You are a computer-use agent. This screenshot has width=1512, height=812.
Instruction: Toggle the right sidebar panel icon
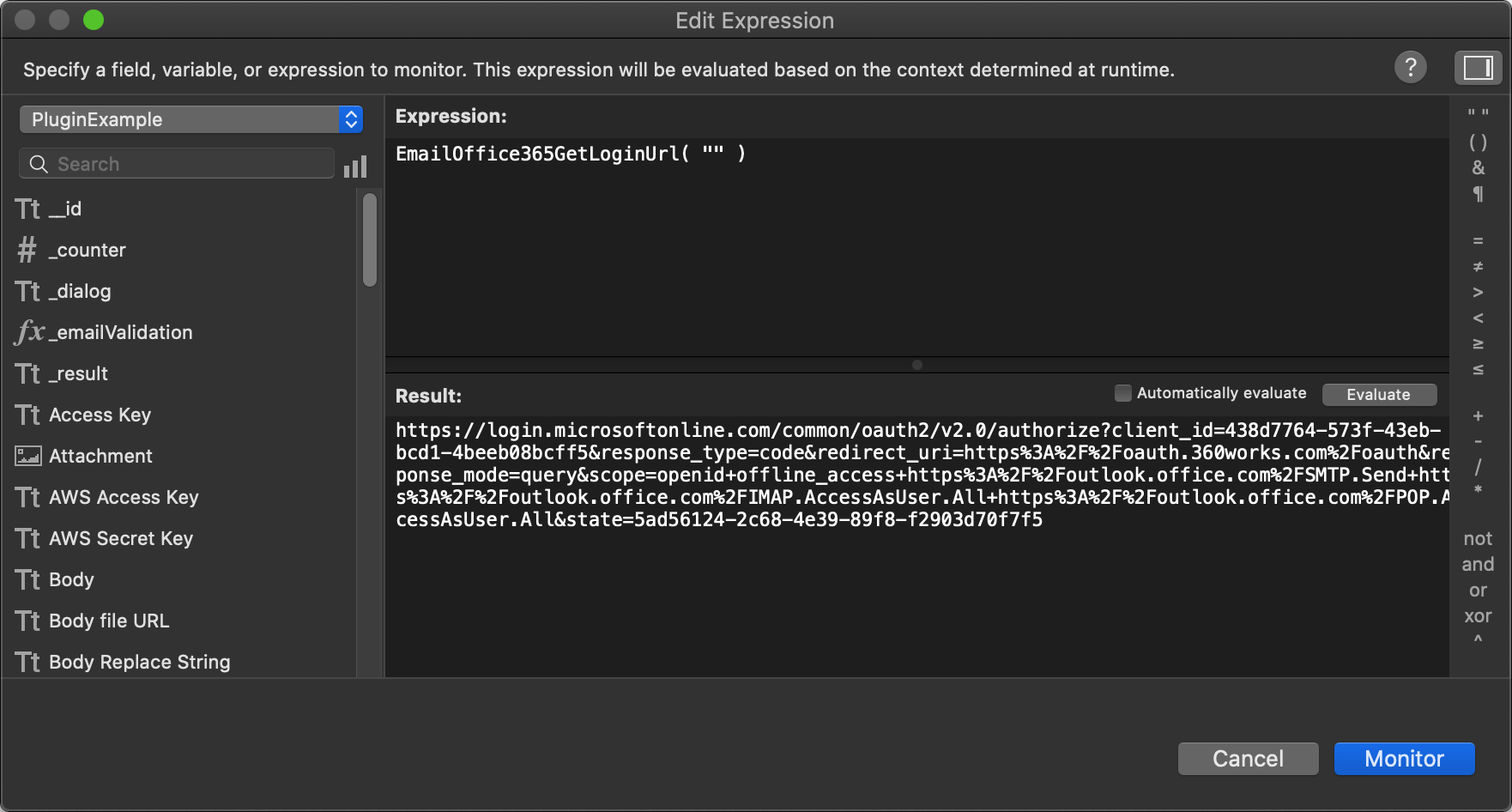point(1478,68)
